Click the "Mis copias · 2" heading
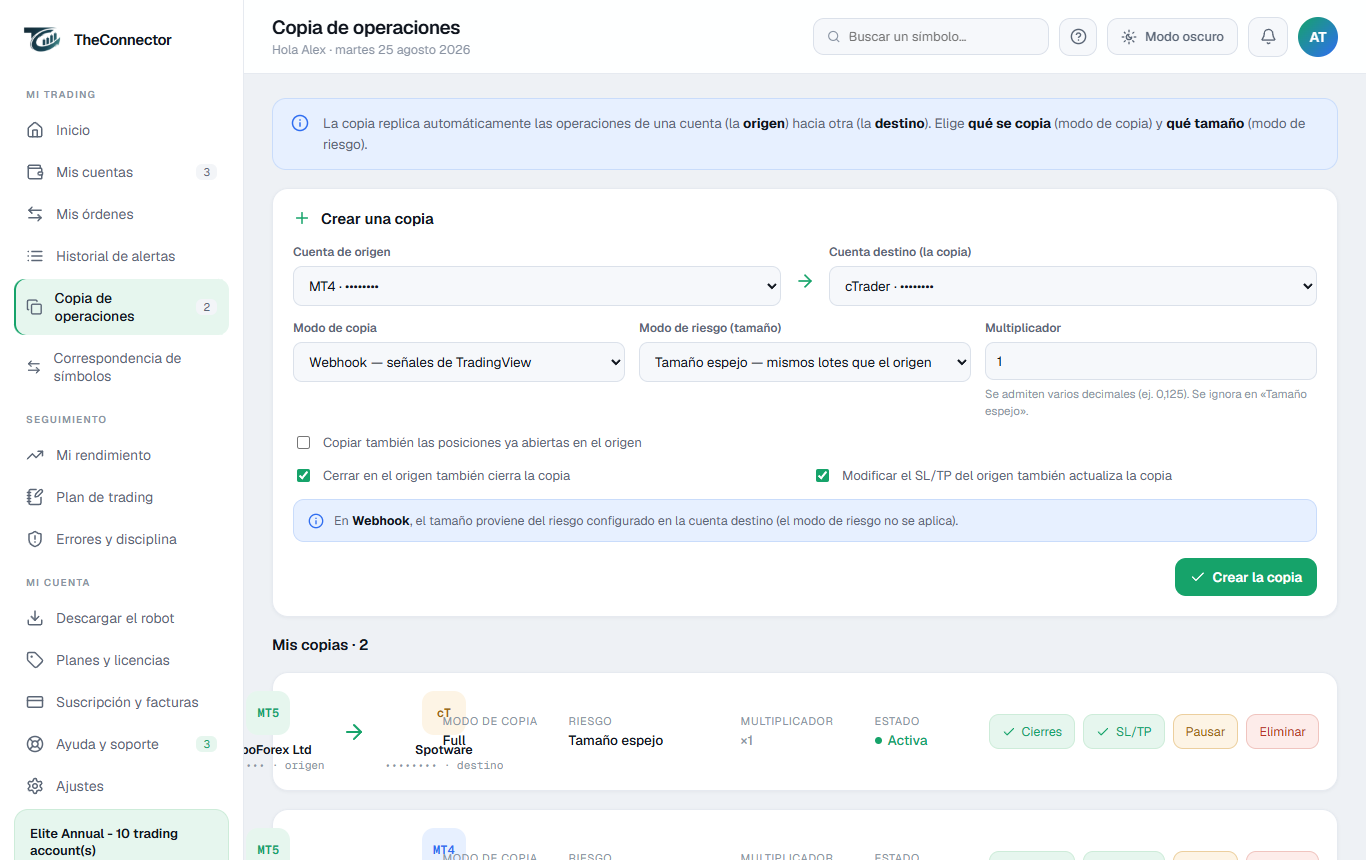The width and height of the screenshot is (1366, 860). click(320, 645)
